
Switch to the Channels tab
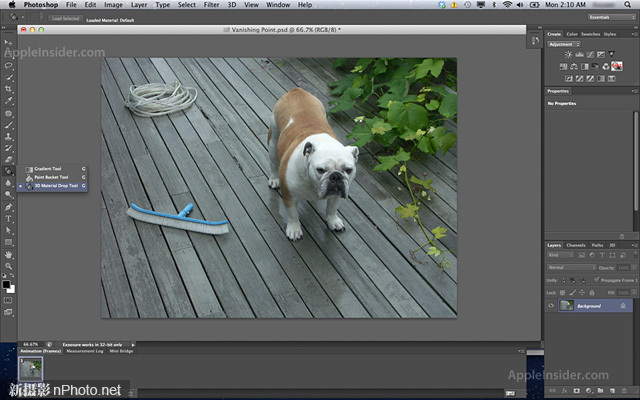point(576,245)
